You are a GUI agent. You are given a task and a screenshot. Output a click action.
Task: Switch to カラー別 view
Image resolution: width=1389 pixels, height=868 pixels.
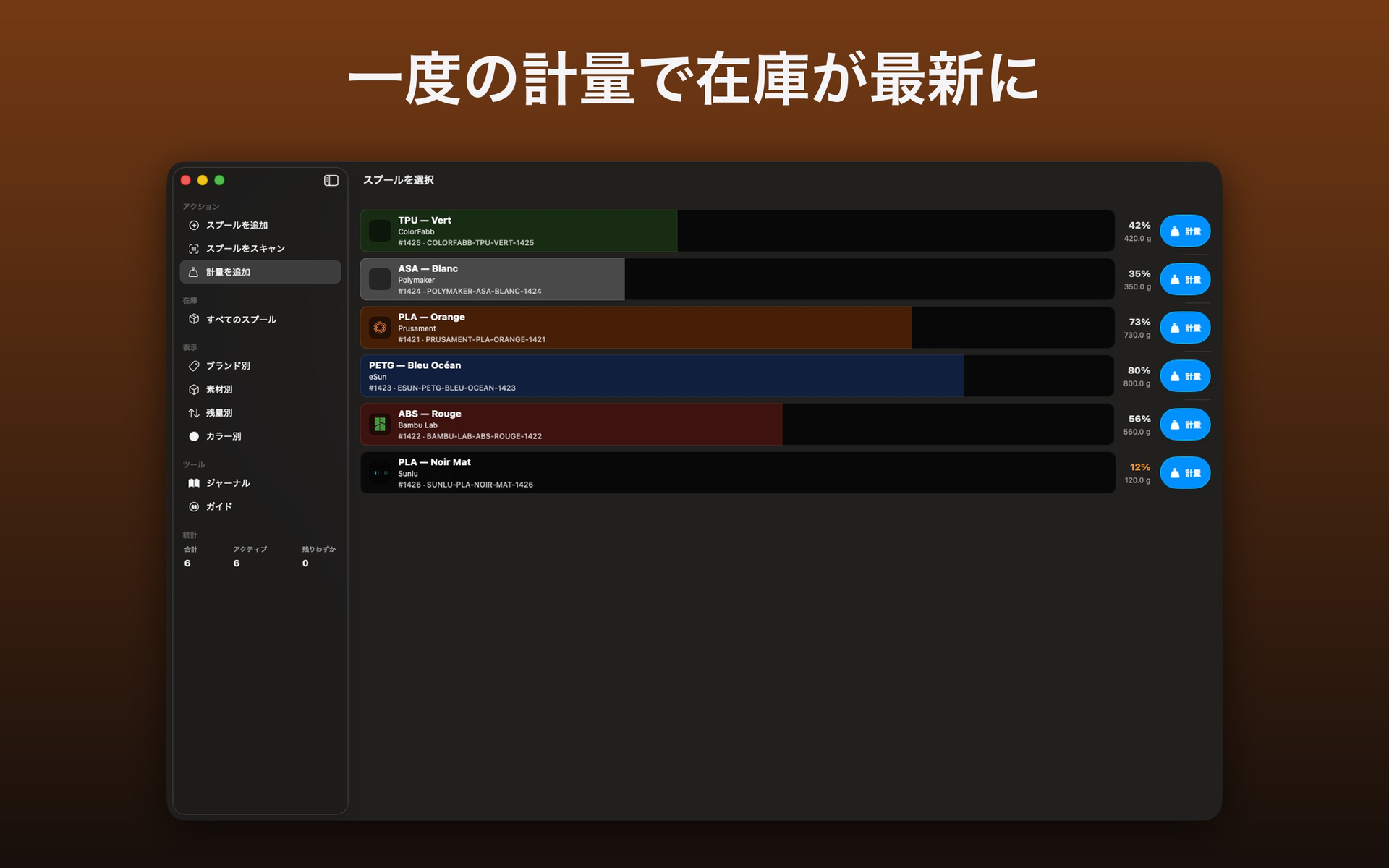[260, 436]
